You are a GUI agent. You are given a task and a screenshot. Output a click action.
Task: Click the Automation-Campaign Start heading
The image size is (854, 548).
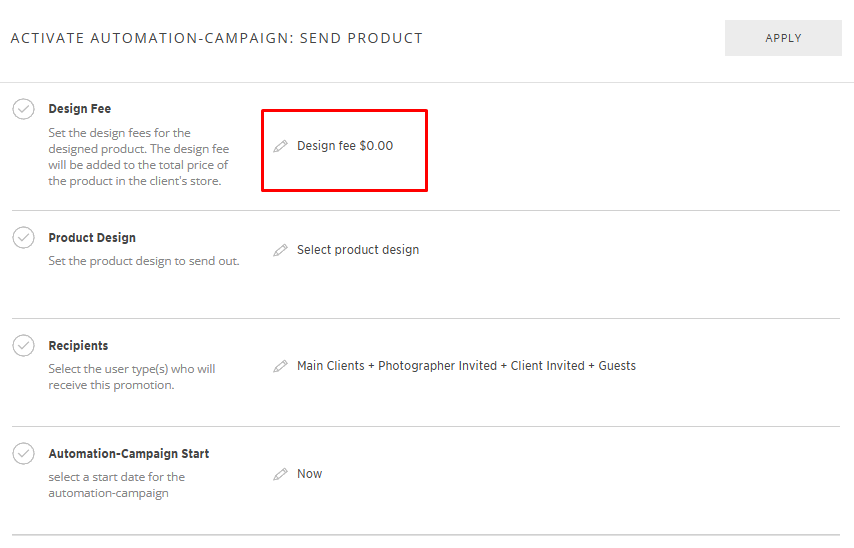(x=129, y=454)
